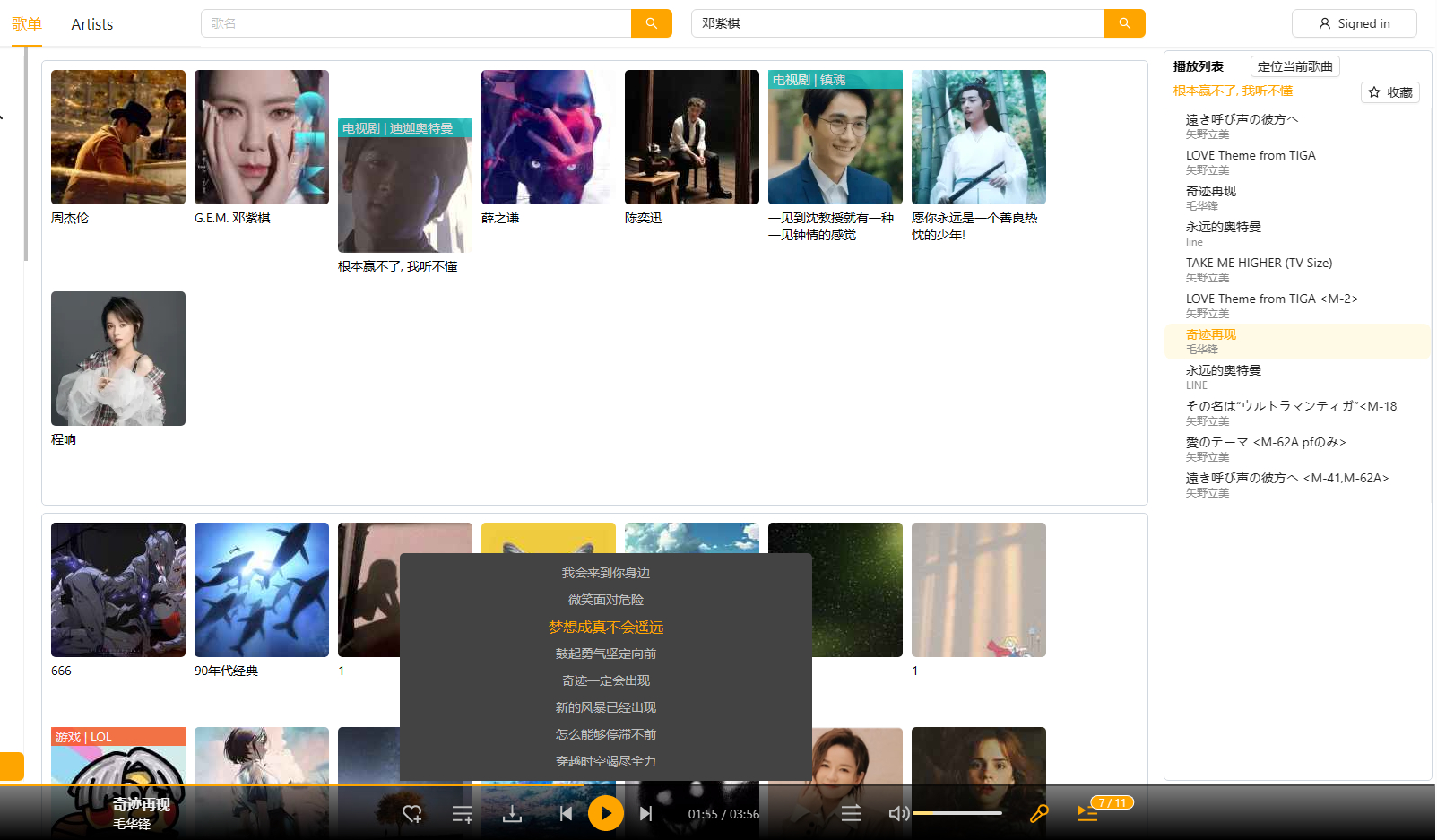Open the 根本赢不了, 我听不懂 playlist link in 播放列表

click(1234, 91)
